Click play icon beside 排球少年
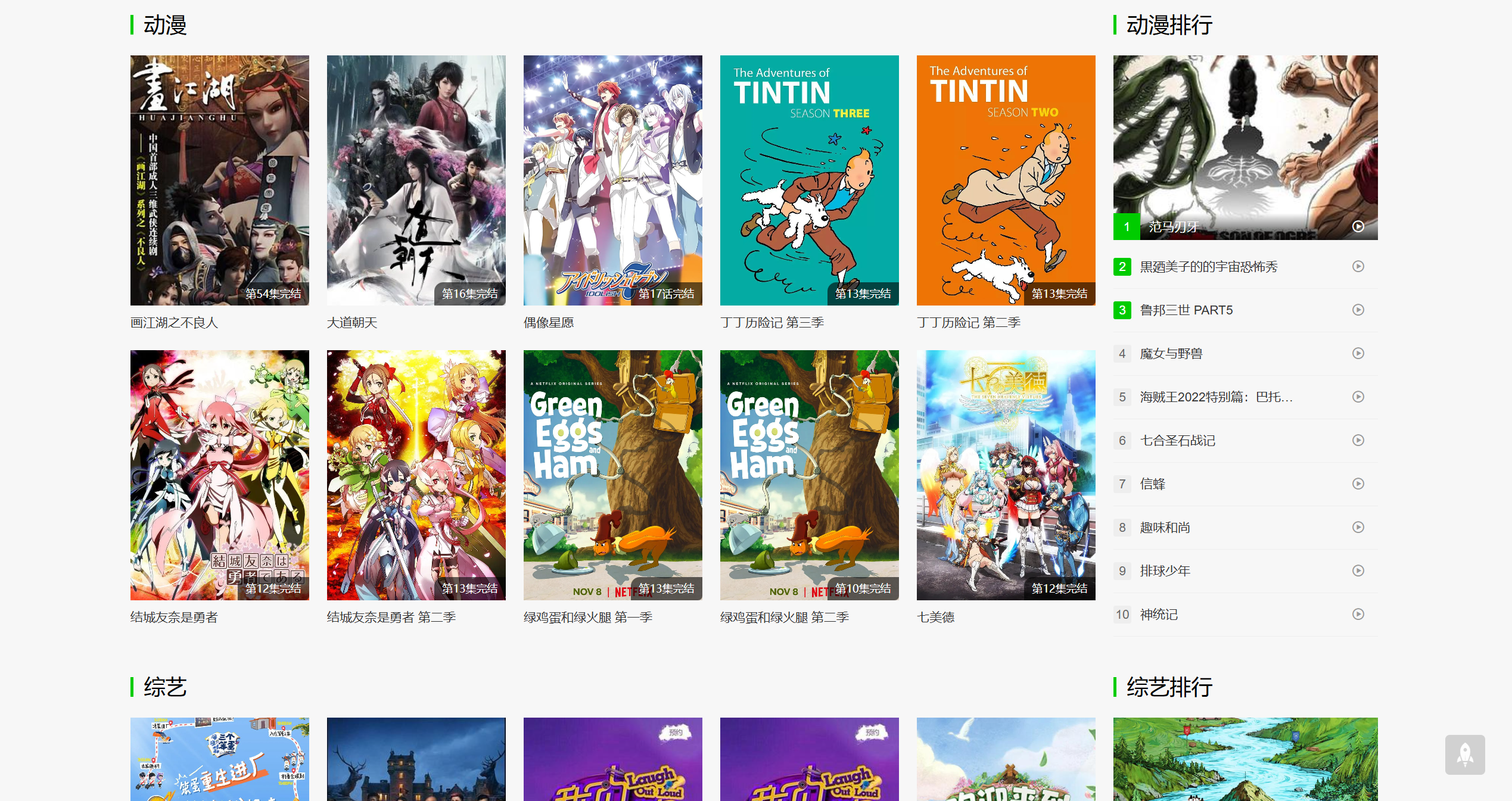The image size is (1512, 801). tap(1358, 571)
